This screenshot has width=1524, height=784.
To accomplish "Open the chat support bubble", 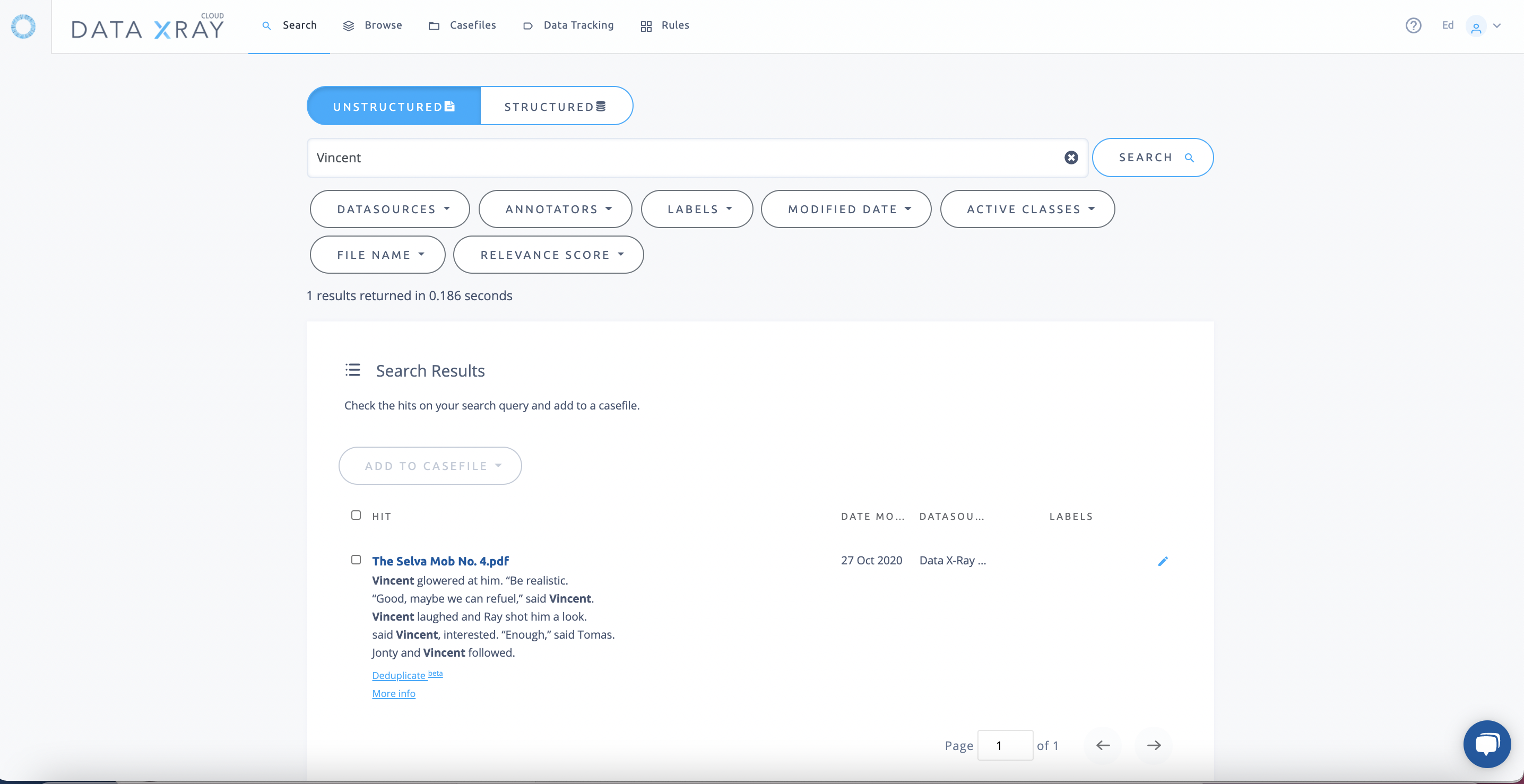I will point(1487,743).
